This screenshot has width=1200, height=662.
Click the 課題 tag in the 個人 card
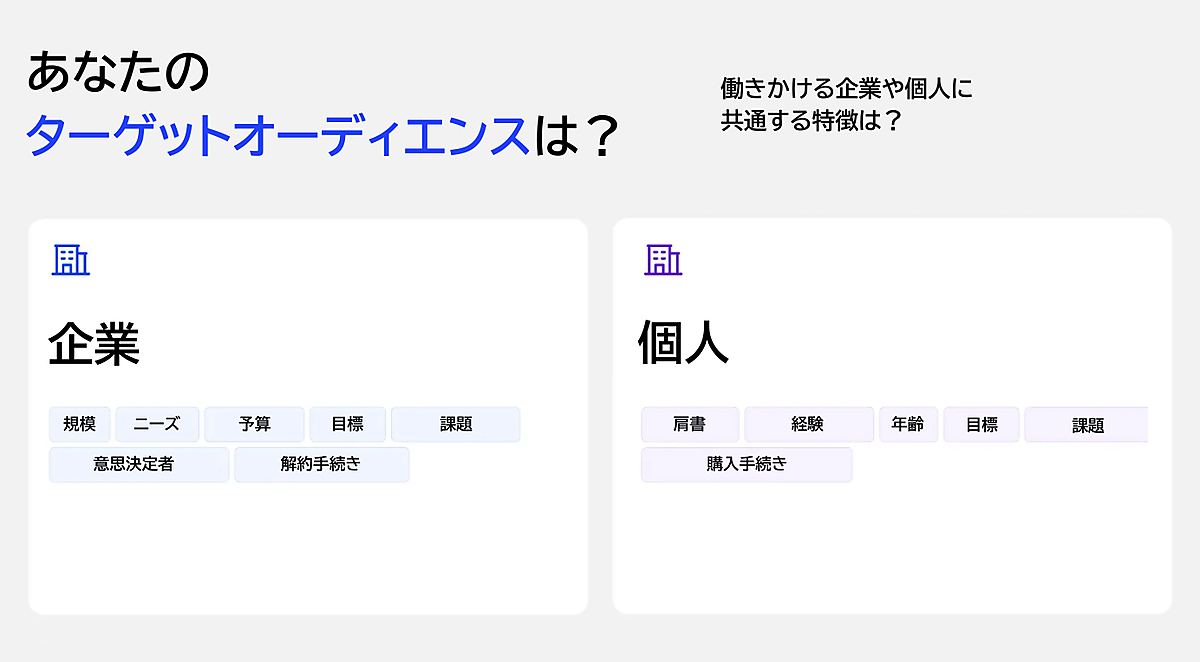1087,425
